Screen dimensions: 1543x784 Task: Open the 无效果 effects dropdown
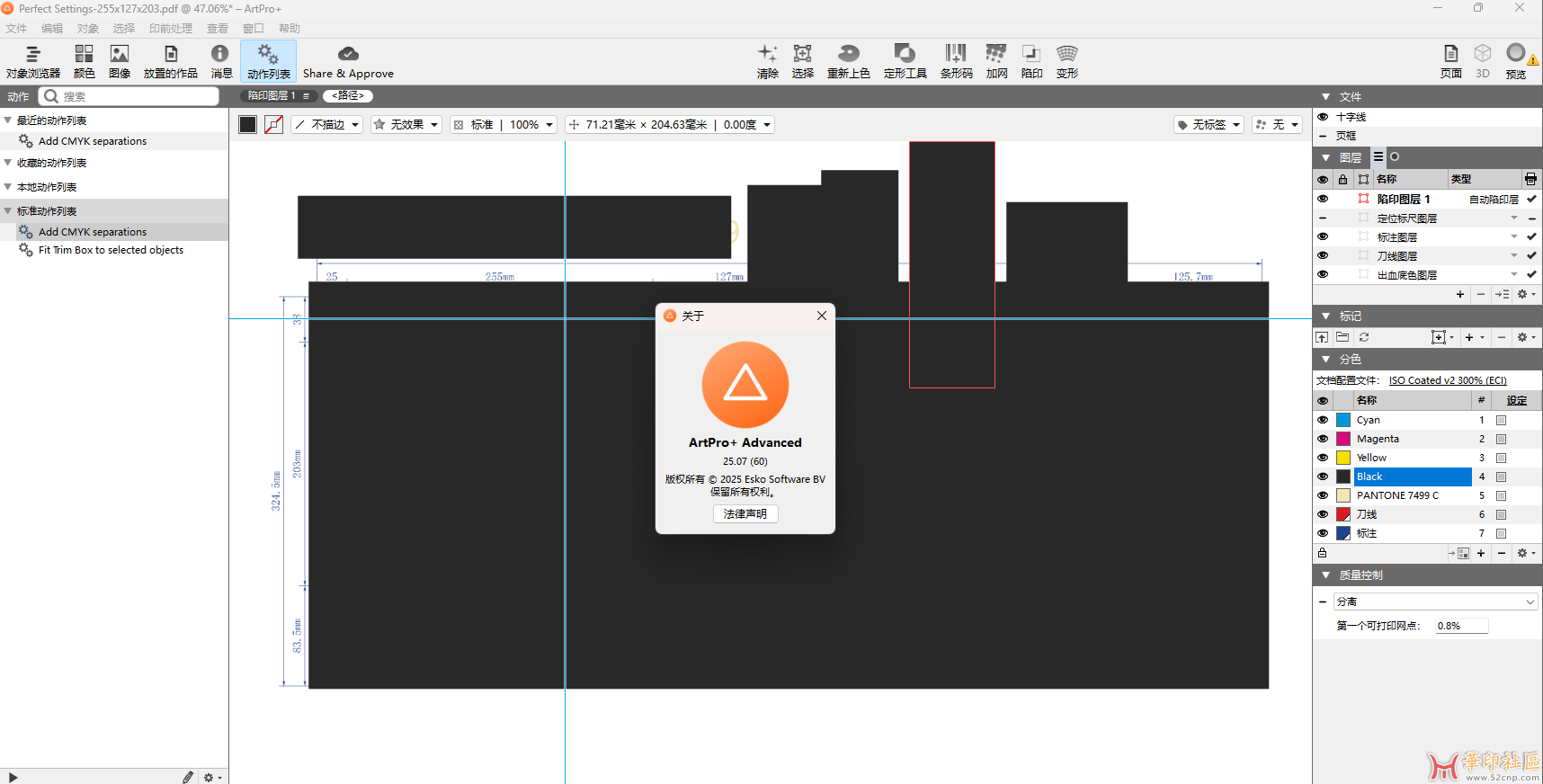pyautogui.click(x=406, y=125)
